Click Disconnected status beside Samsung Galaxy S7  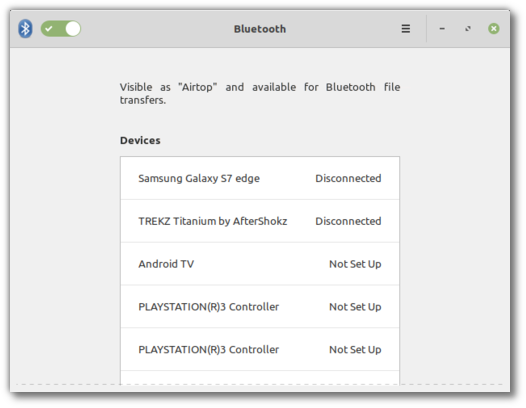348,178
